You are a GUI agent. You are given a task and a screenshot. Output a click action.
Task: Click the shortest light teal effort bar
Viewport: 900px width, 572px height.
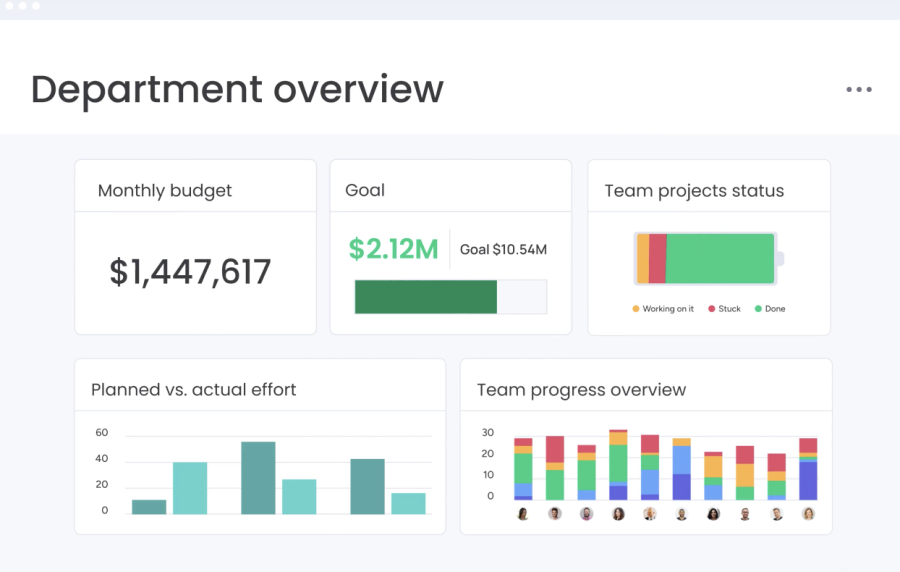[x=409, y=504]
